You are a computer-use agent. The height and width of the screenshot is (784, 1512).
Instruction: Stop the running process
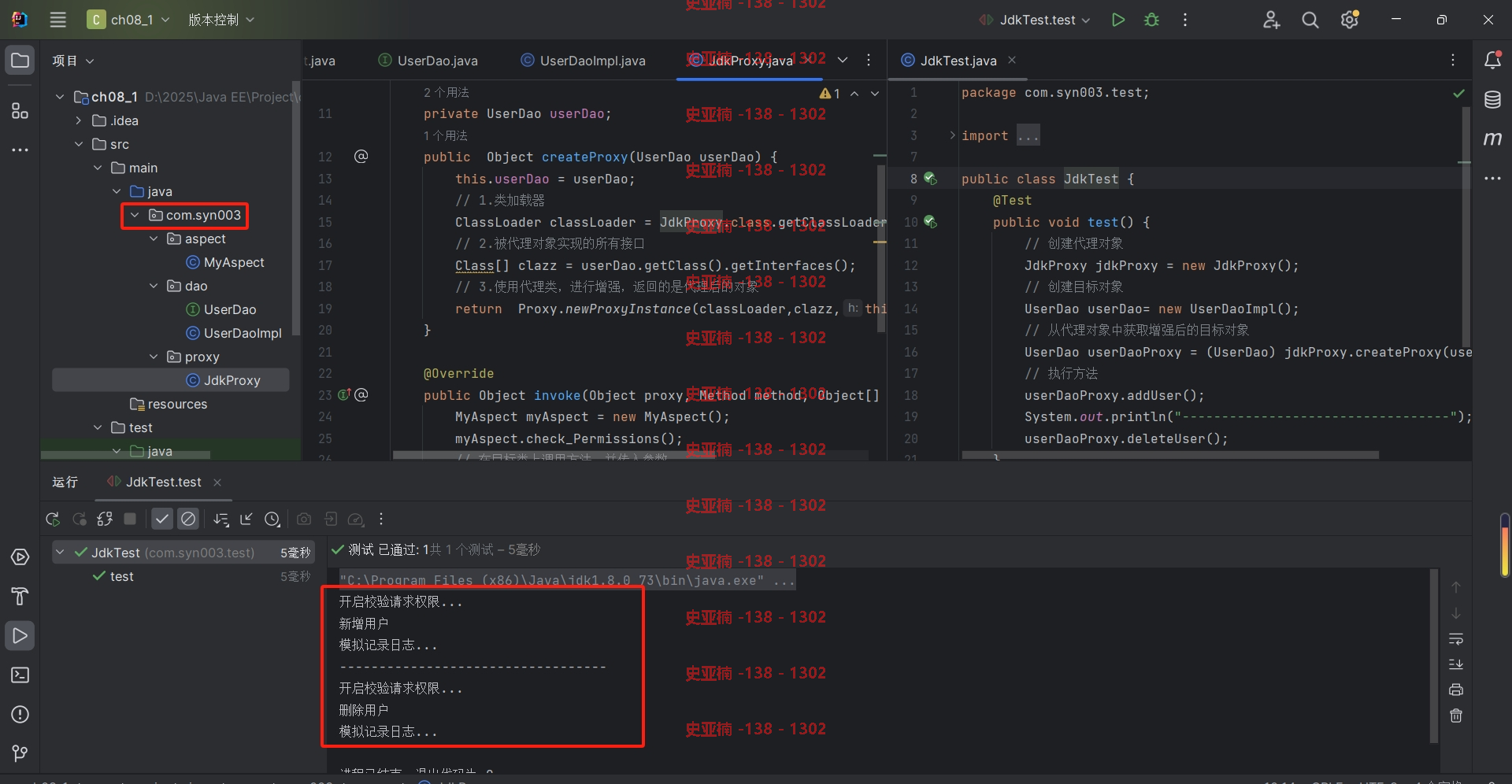[130, 519]
